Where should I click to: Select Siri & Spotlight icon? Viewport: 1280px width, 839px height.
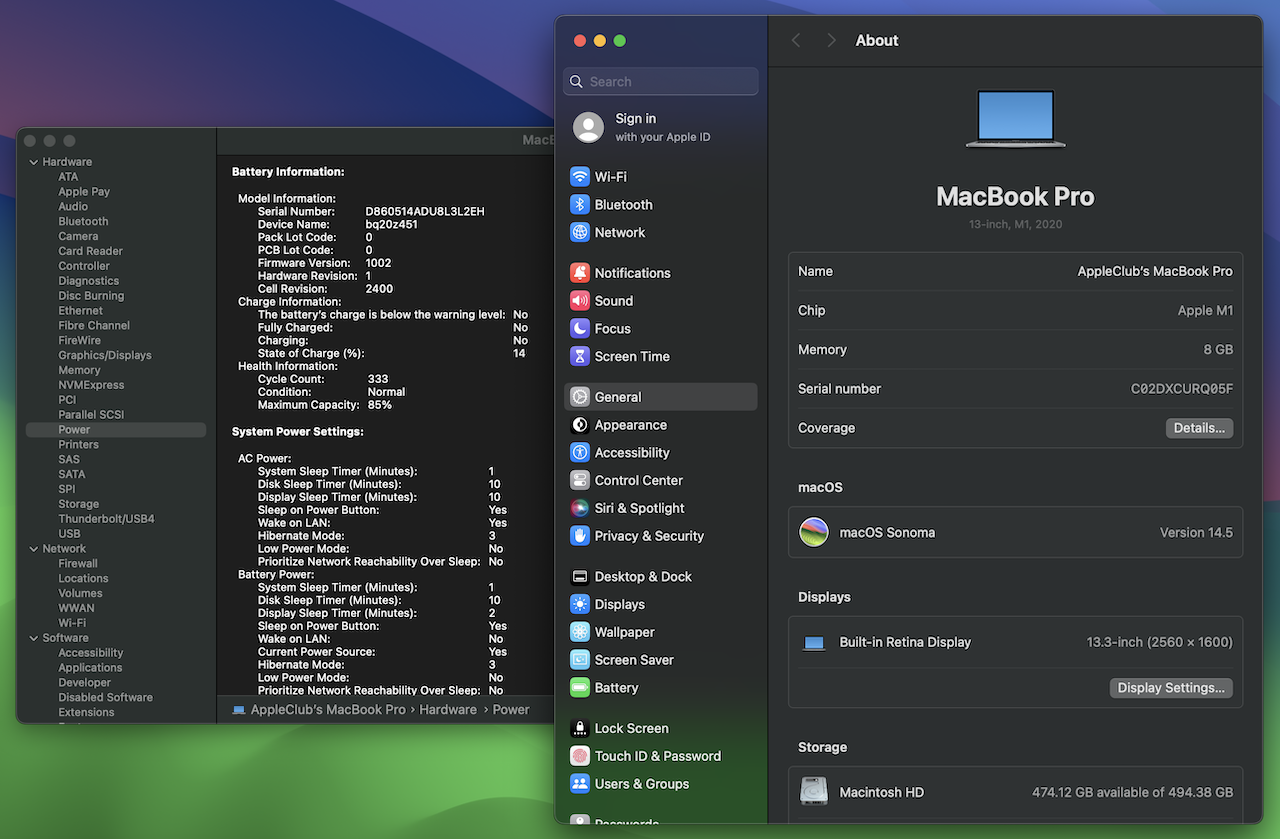pyautogui.click(x=580, y=508)
